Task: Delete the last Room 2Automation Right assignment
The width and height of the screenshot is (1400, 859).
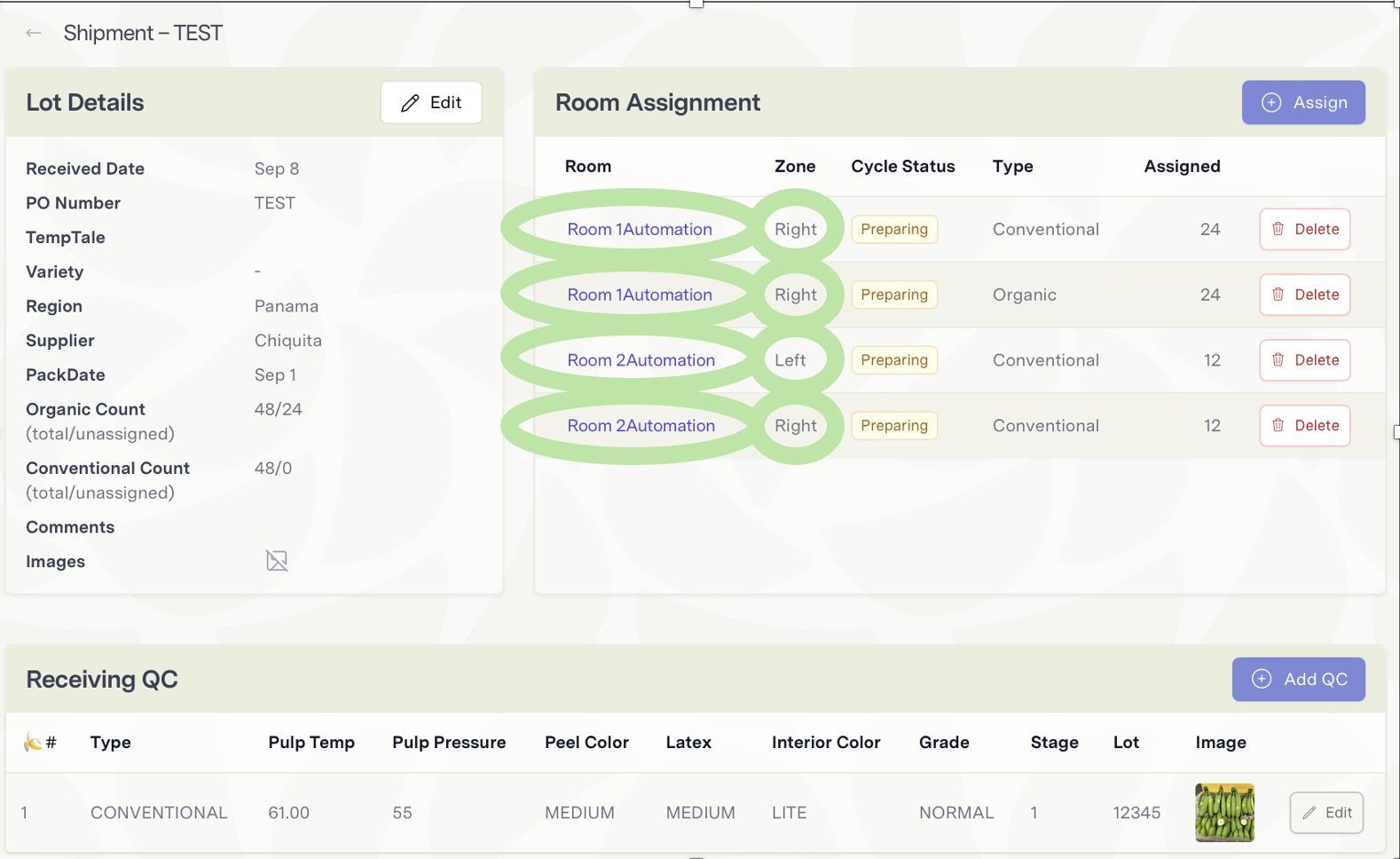Action: 1305,426
